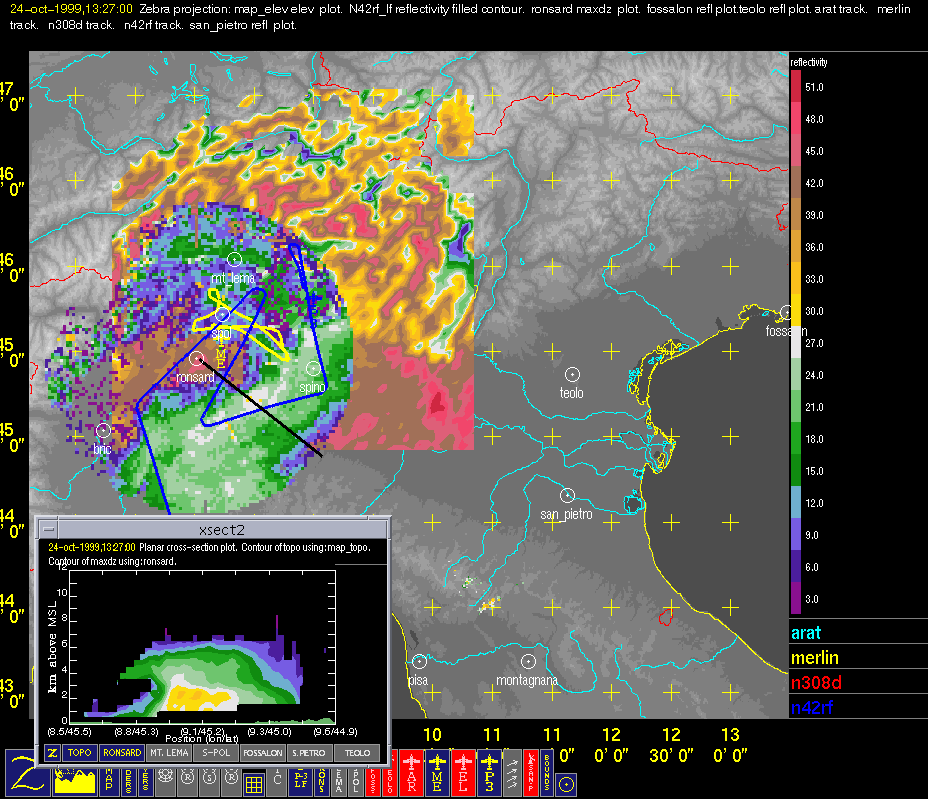Toggle TOPO in xsect2 window
Screen dimensions: 928x799
[79, 753]
